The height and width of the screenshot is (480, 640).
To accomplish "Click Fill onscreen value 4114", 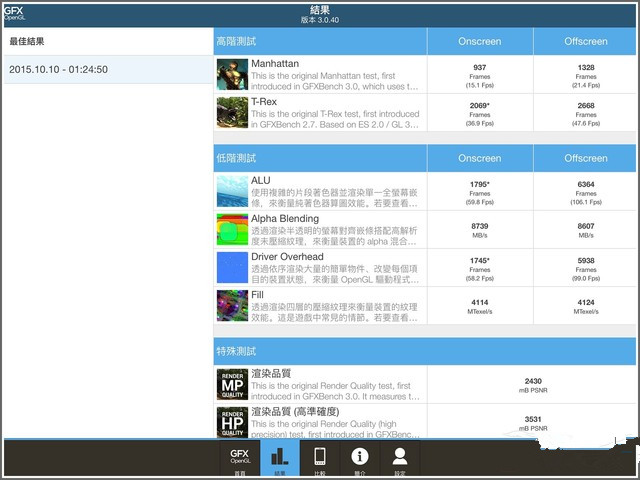I will click(x=480, y=302).
